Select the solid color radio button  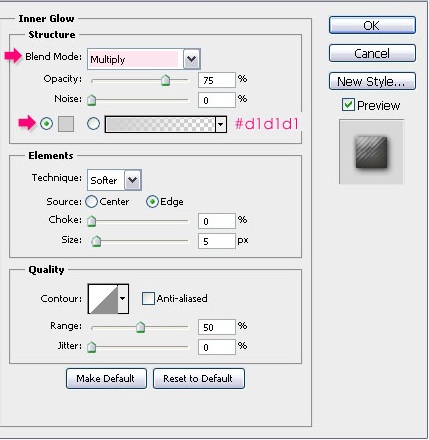click(47, 124)
